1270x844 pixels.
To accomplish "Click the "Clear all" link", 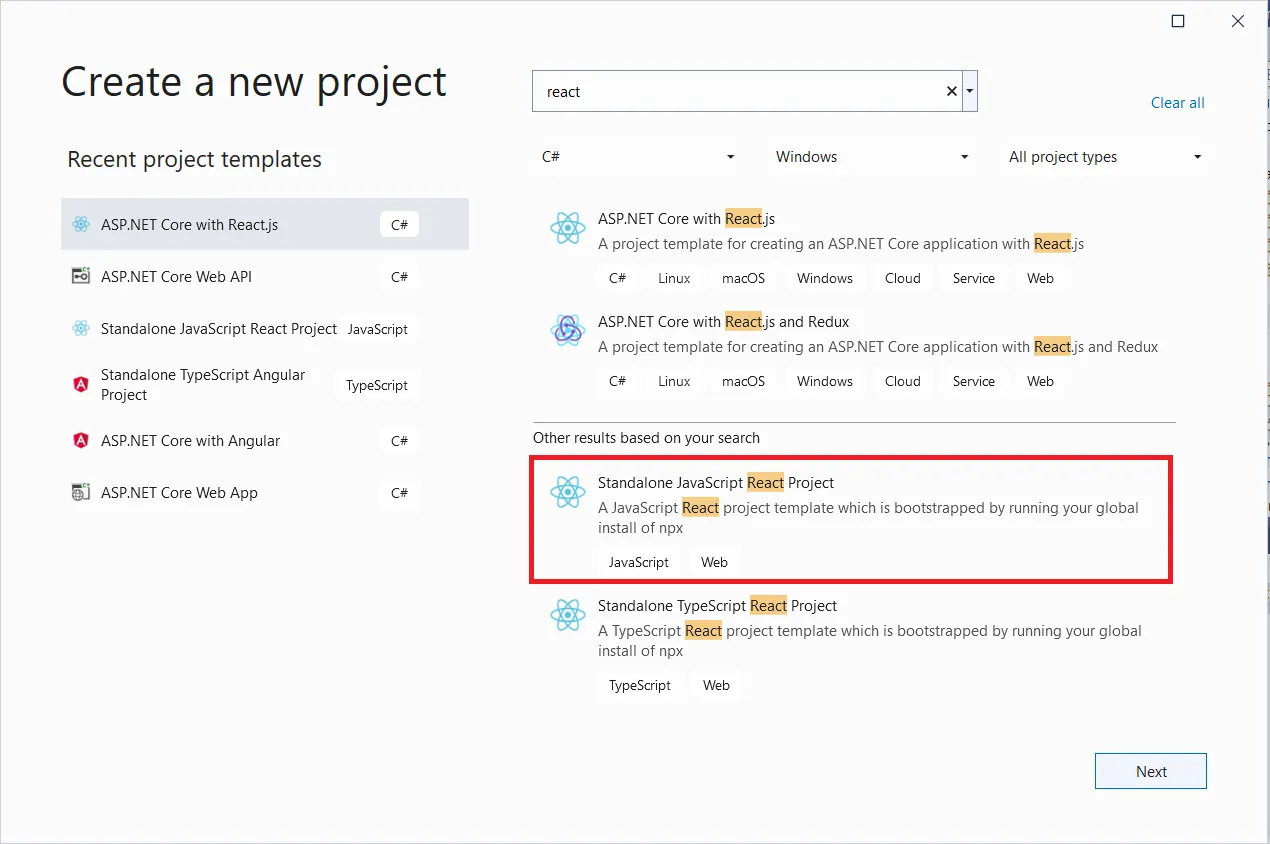I will (x=1177, y=102).
